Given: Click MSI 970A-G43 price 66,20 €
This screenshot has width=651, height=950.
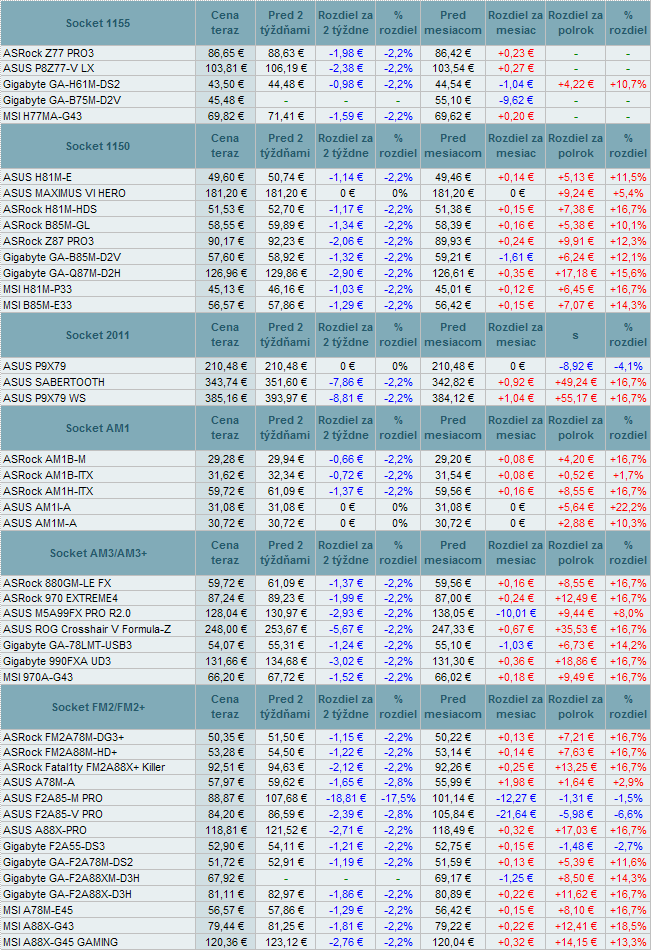Looking at the screenshot, I should tap(226, 677).
